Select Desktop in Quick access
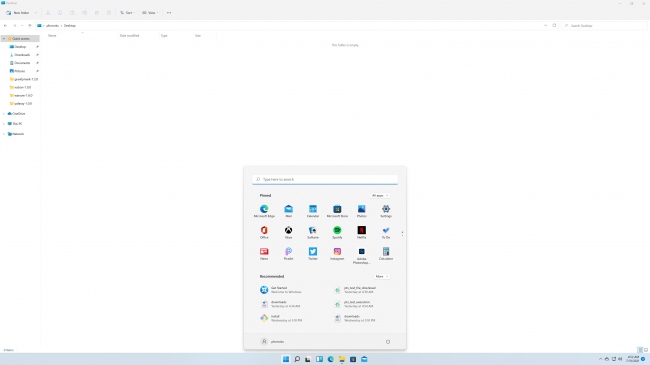Image resolution: width=650 pixels, height=365 pixels. (20, 47)
